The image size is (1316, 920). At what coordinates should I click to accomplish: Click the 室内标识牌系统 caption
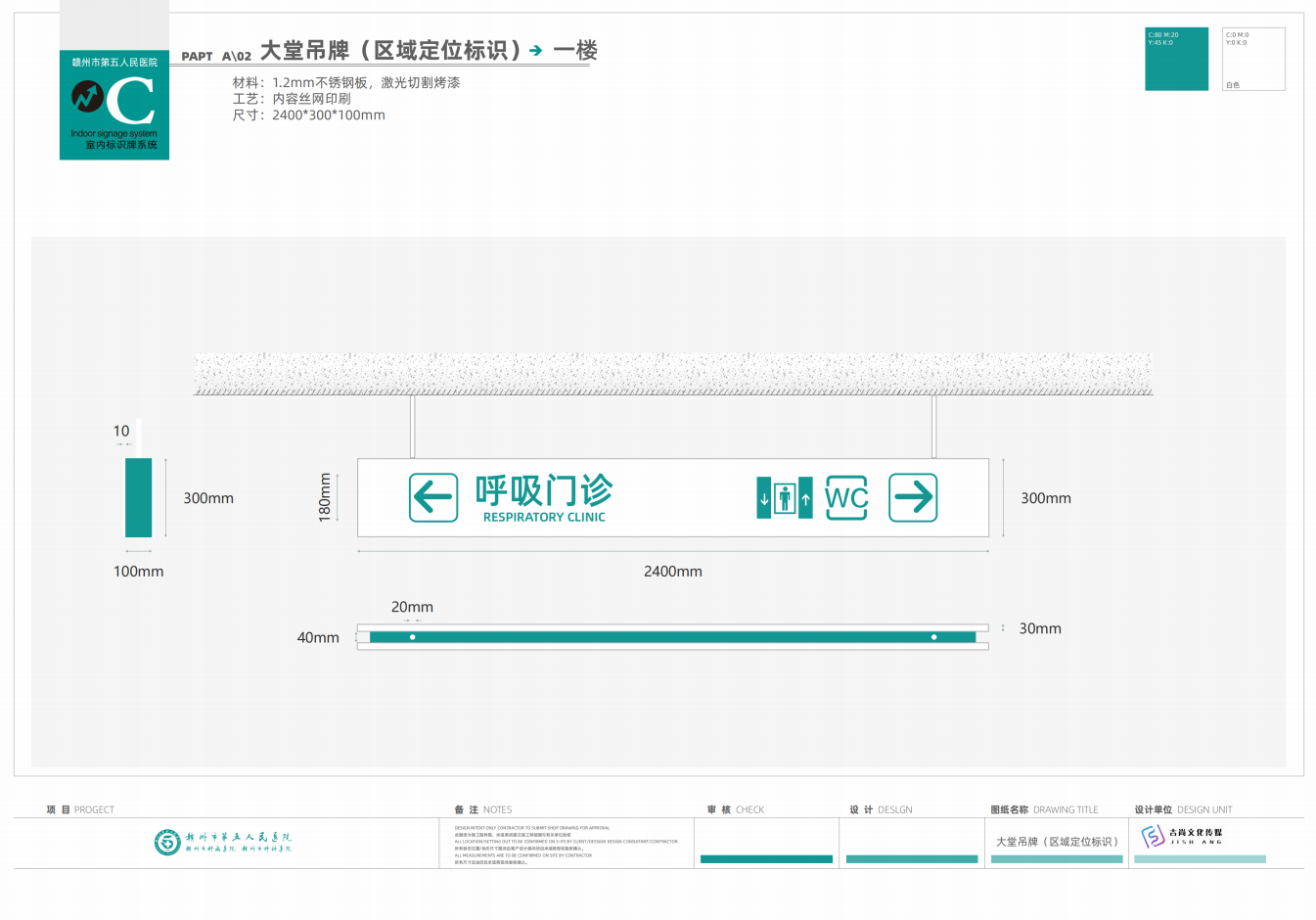point(121,145)
